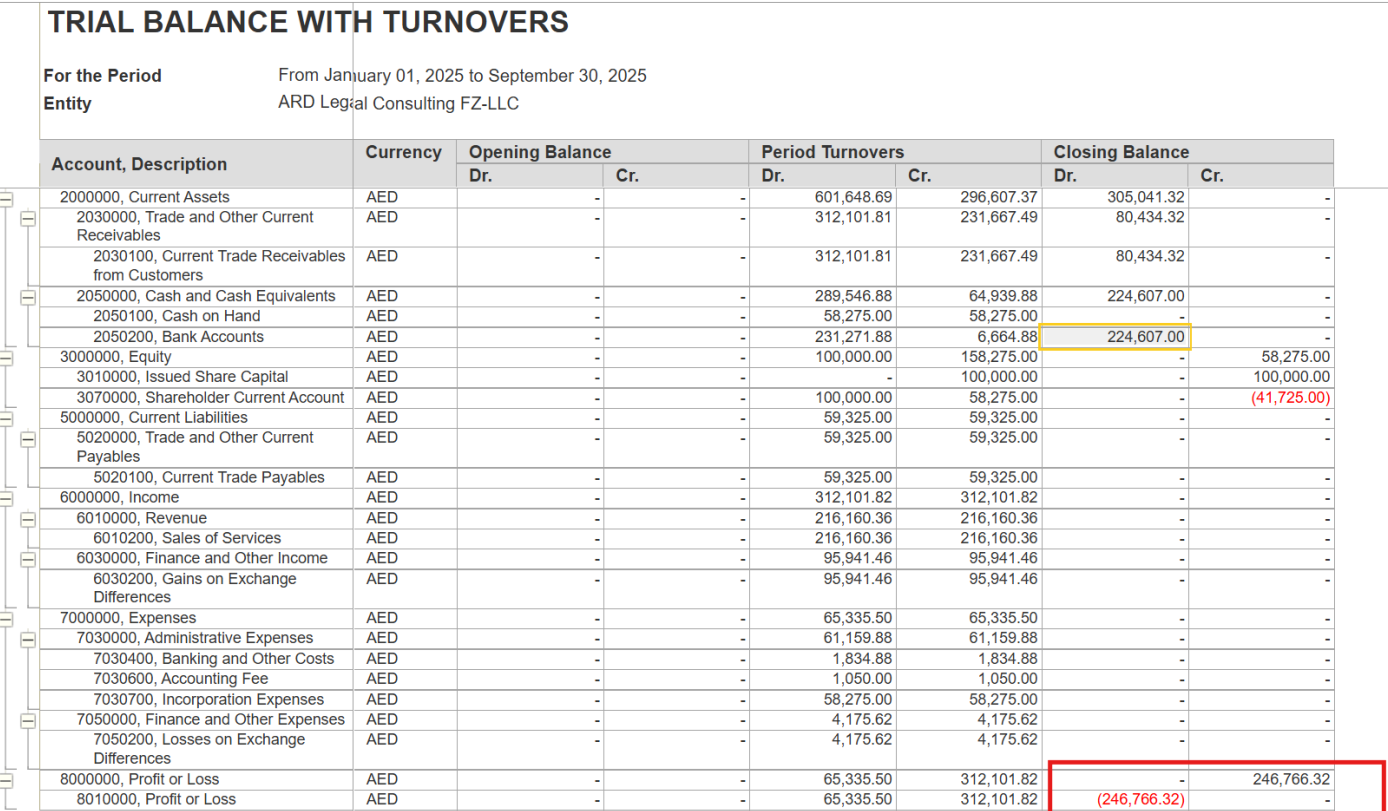The width and height of the screenshot is (1388, 811).
Task: Select the highlighted Bank Accounts closing balance cell
Action: click(x=1115, y=337)
